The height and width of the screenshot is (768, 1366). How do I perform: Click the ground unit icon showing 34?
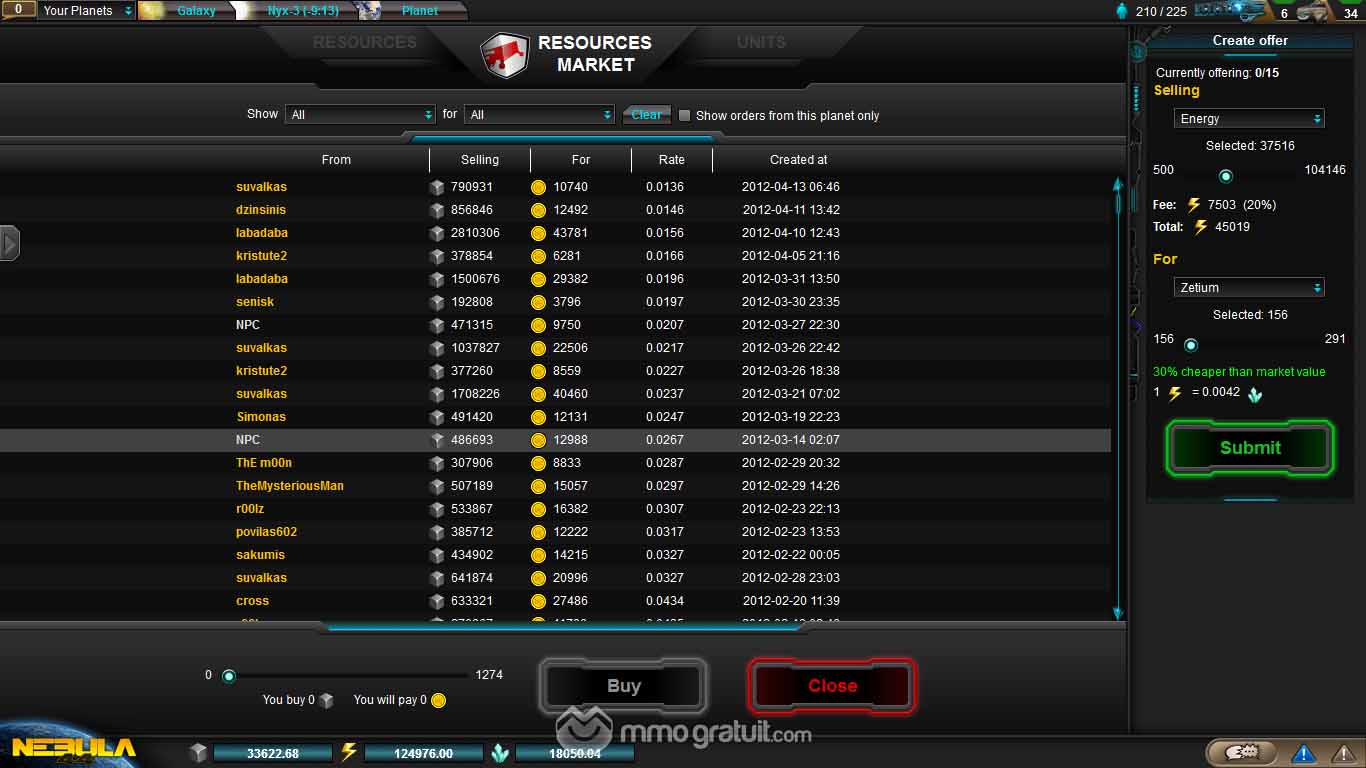tap(1316, 11)
